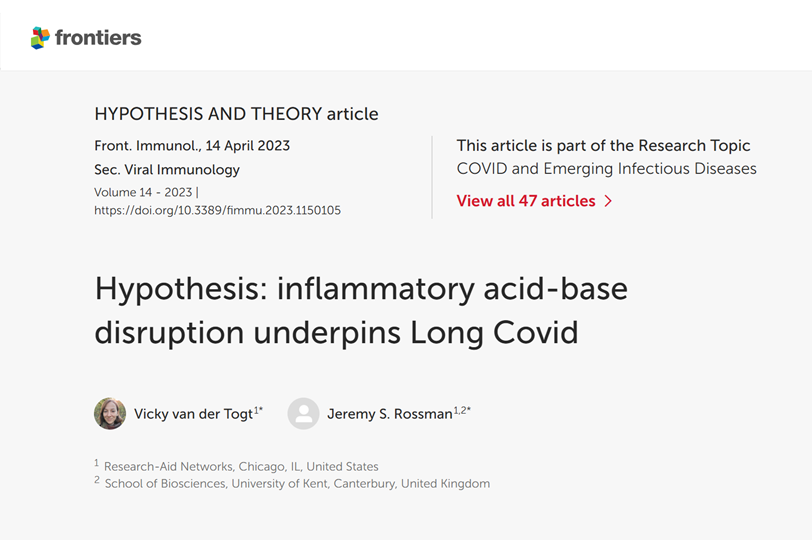Follow the doi.org article DOI link
The width and height of the screenshot is (812, 540).
click(217, 210)
